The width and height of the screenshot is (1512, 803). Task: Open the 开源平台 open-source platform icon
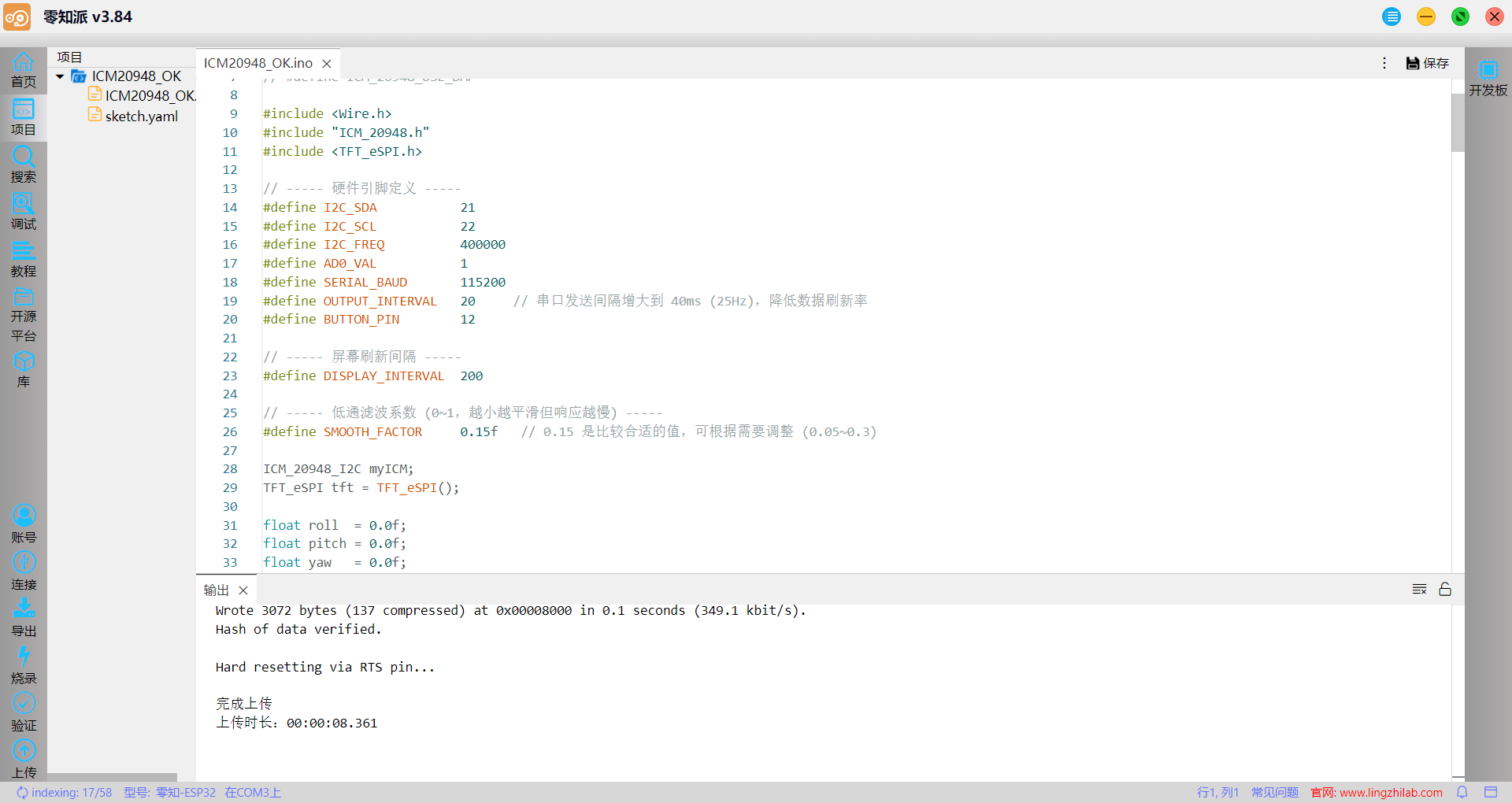click(23, 315)
